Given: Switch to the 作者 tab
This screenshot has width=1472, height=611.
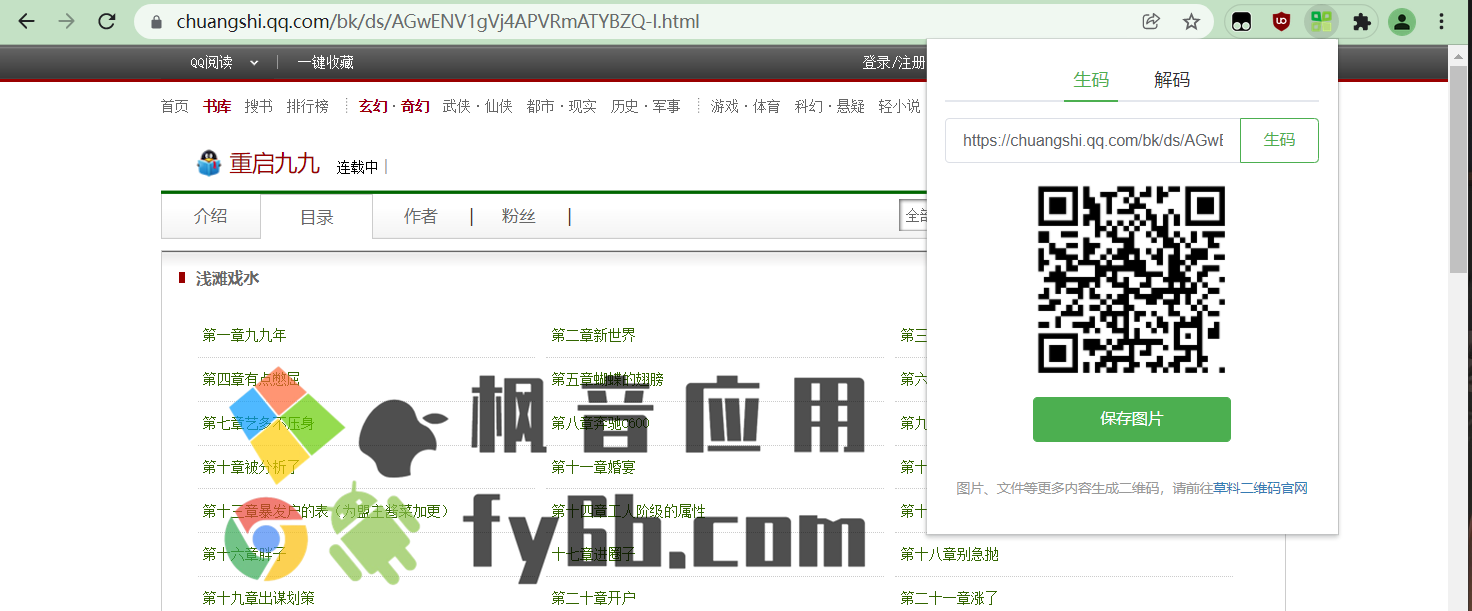Looking at the screenshot, I should pyautogui.click(x=421, y=216).
